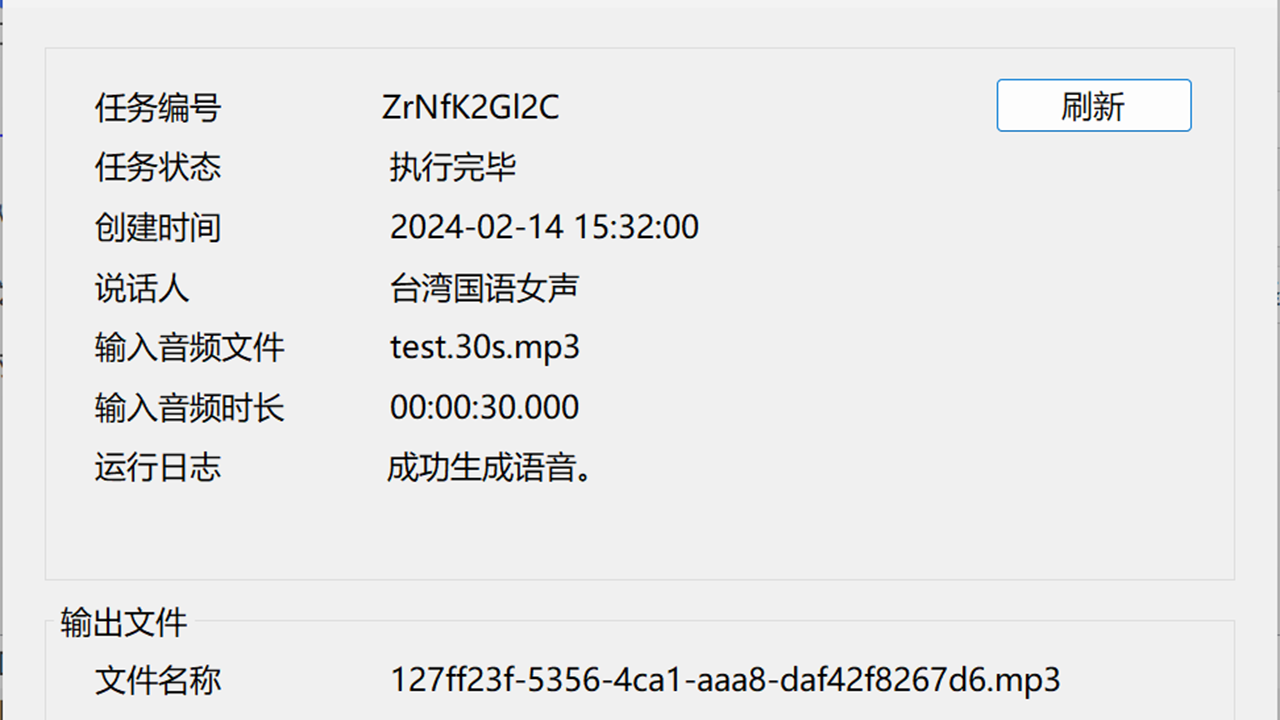Image resolution: width=1280 pixels, height=720 pixels.
Task: Click the 运行日志 label
Action: 156,467
